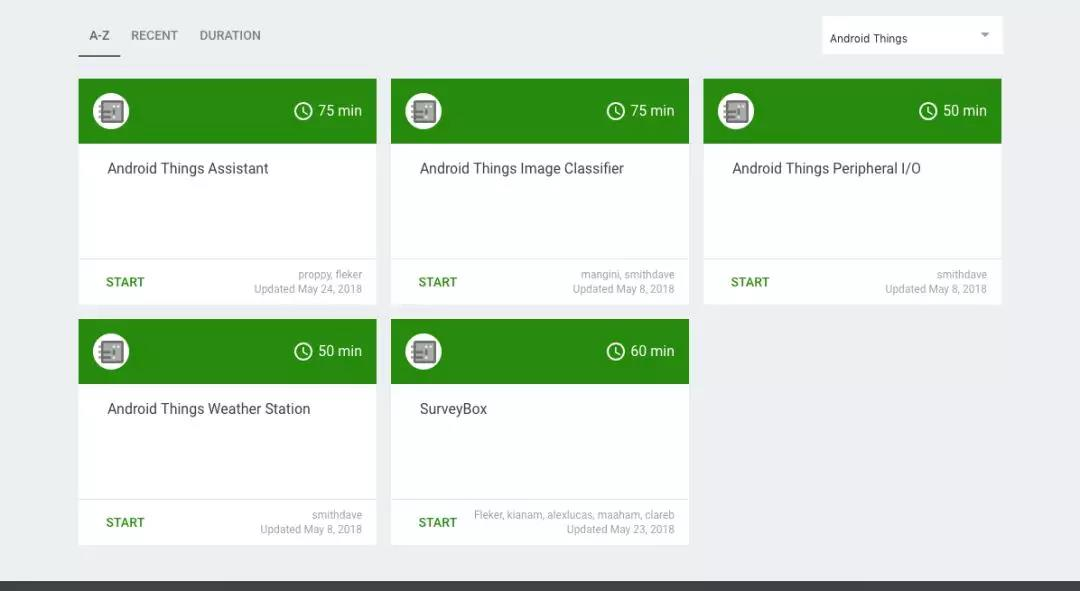
Task: Click the clock icon on SurveyBox card
Action: [616, 351]
